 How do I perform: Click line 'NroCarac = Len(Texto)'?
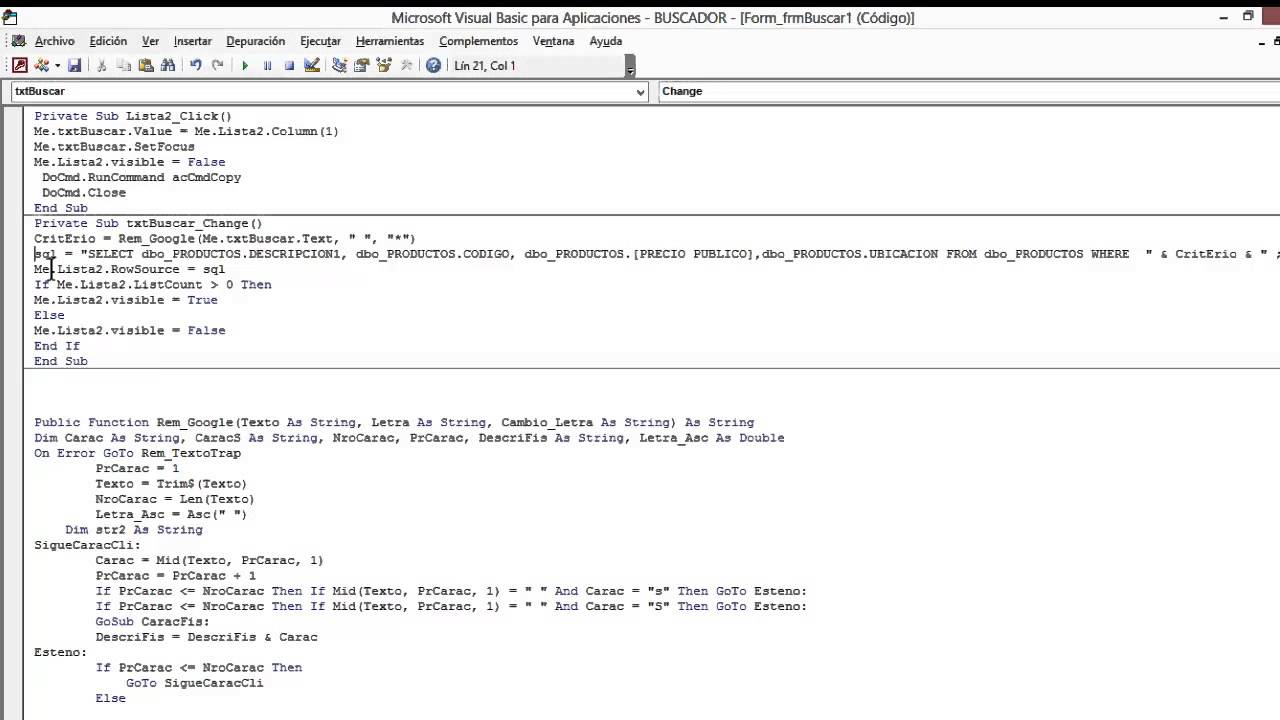click(x=175, y=499)
